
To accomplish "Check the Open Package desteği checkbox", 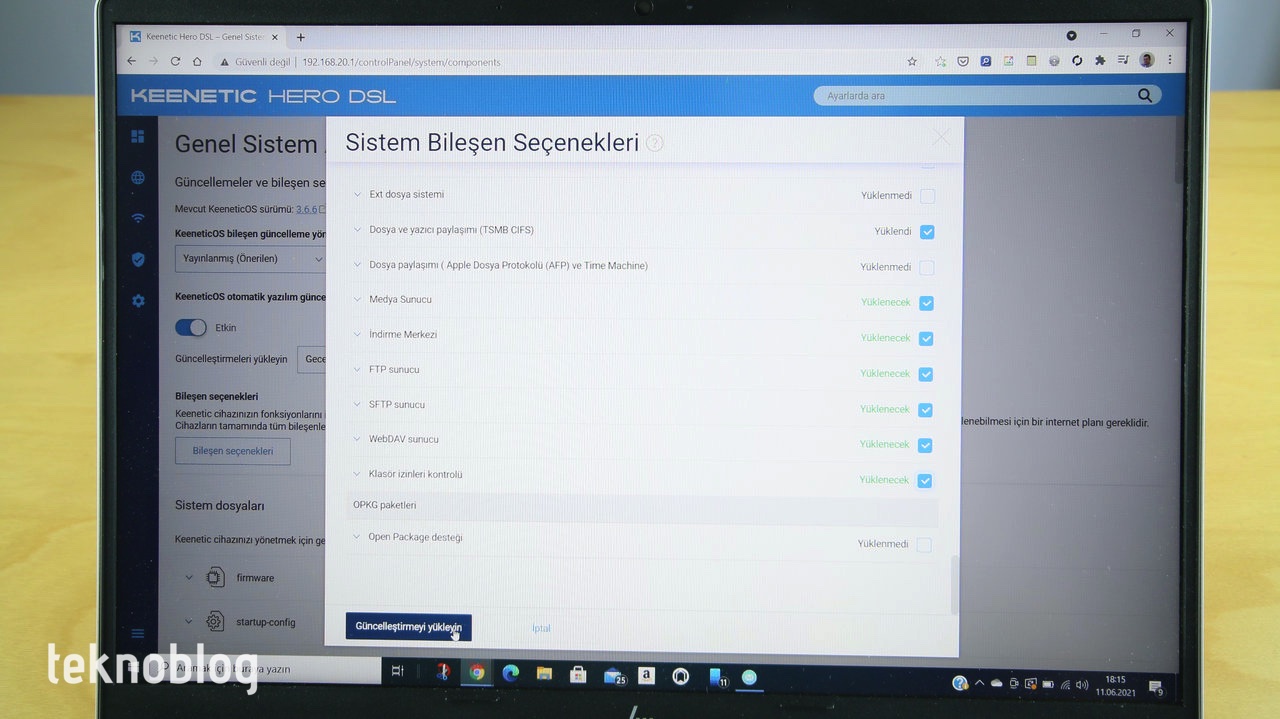I will tap(924, 545).
